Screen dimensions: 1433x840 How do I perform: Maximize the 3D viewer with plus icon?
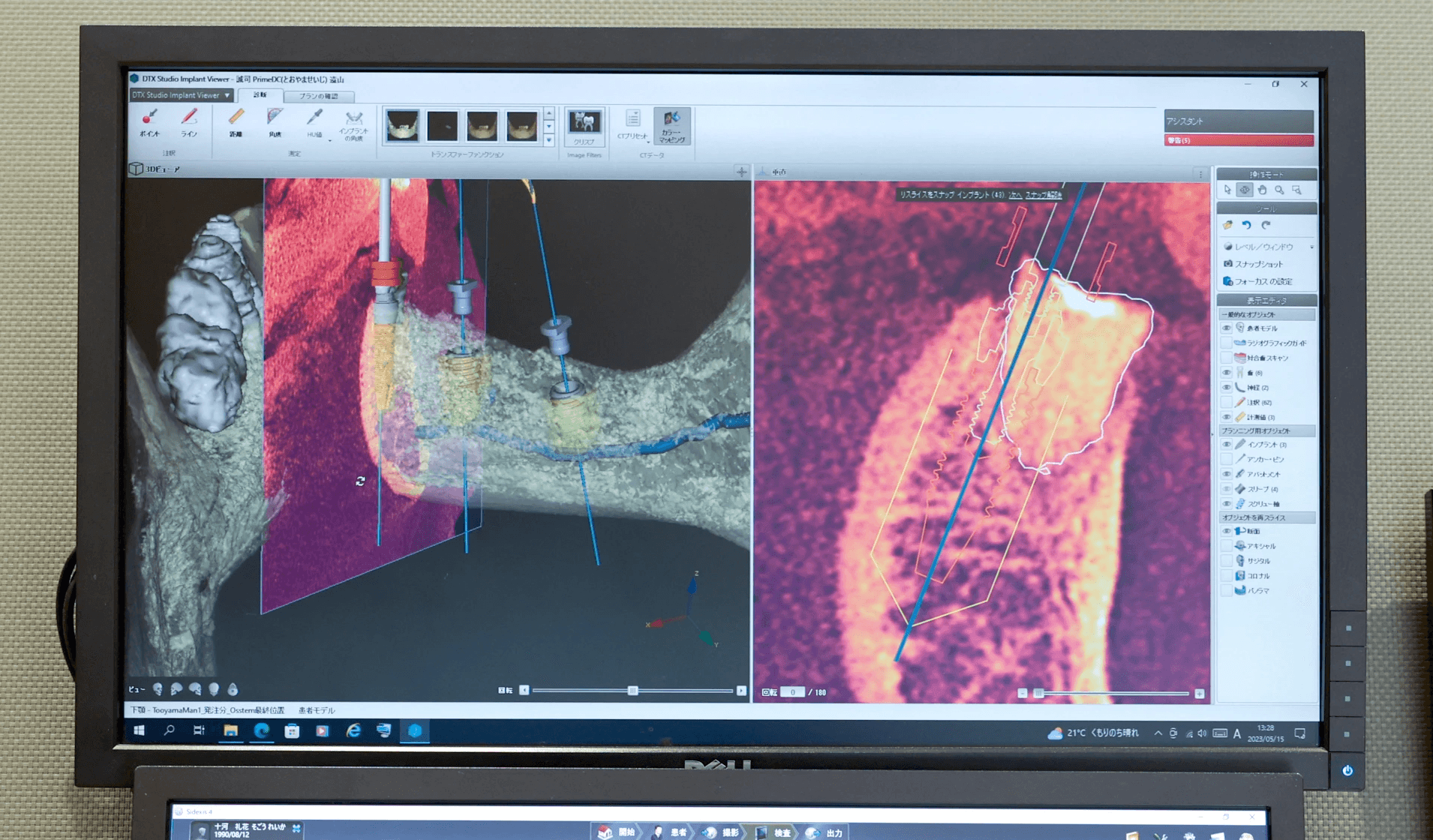point(741,172)
